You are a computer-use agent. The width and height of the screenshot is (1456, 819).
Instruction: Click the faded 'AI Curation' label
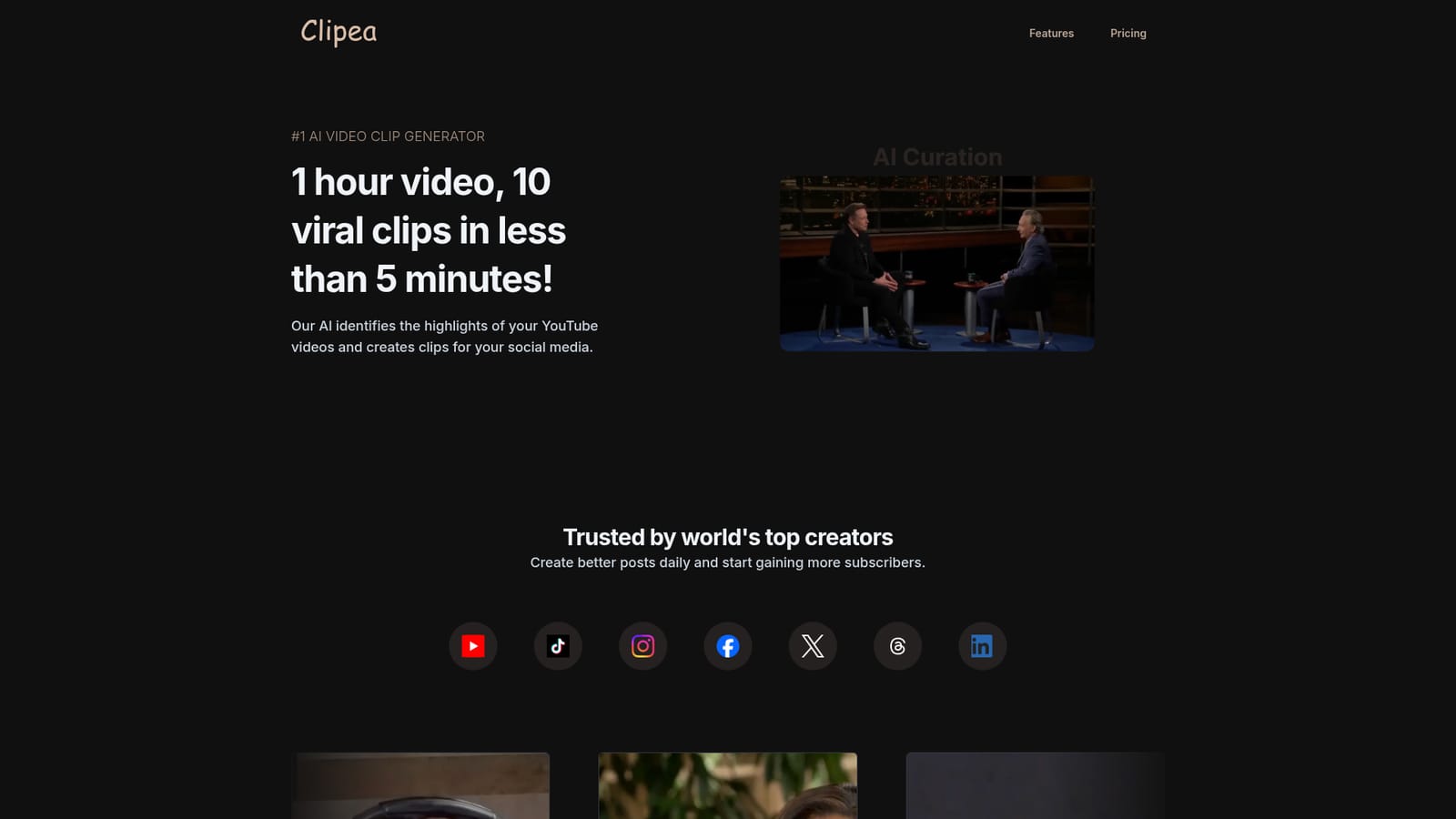[x=937, y=157]
